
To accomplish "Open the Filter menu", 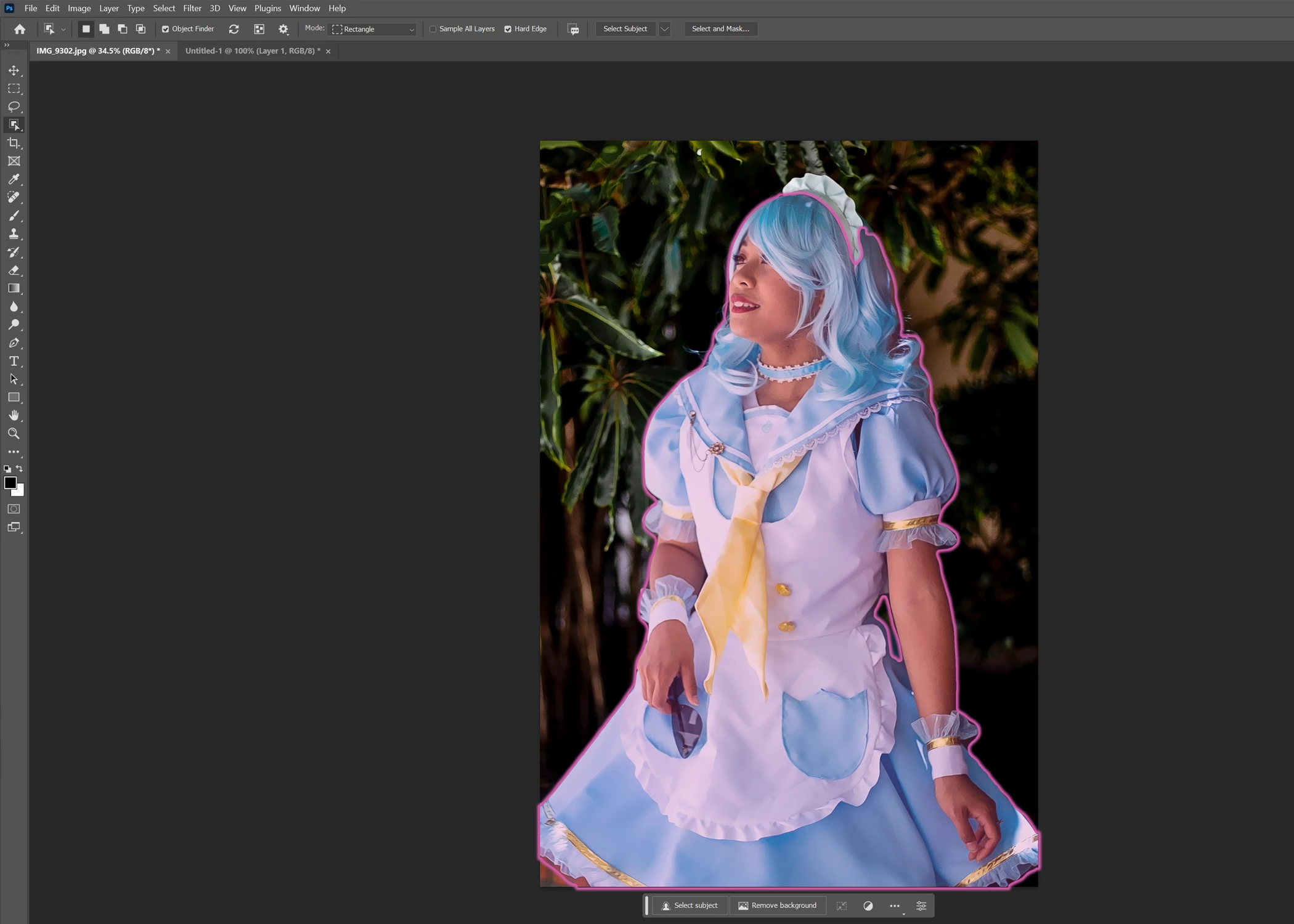I will coord(192,8).
